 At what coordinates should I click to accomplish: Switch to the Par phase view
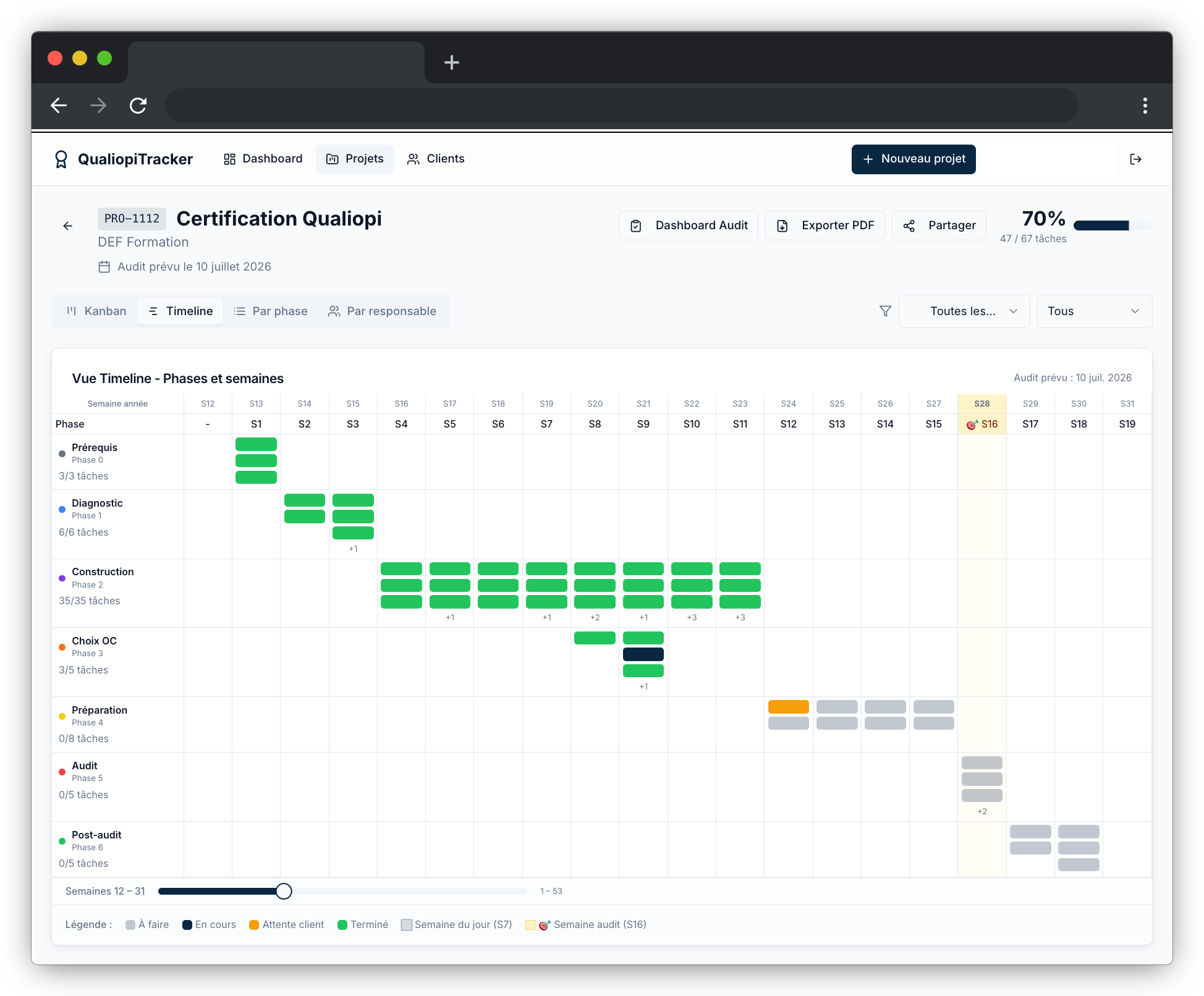[x=271, y=311]
